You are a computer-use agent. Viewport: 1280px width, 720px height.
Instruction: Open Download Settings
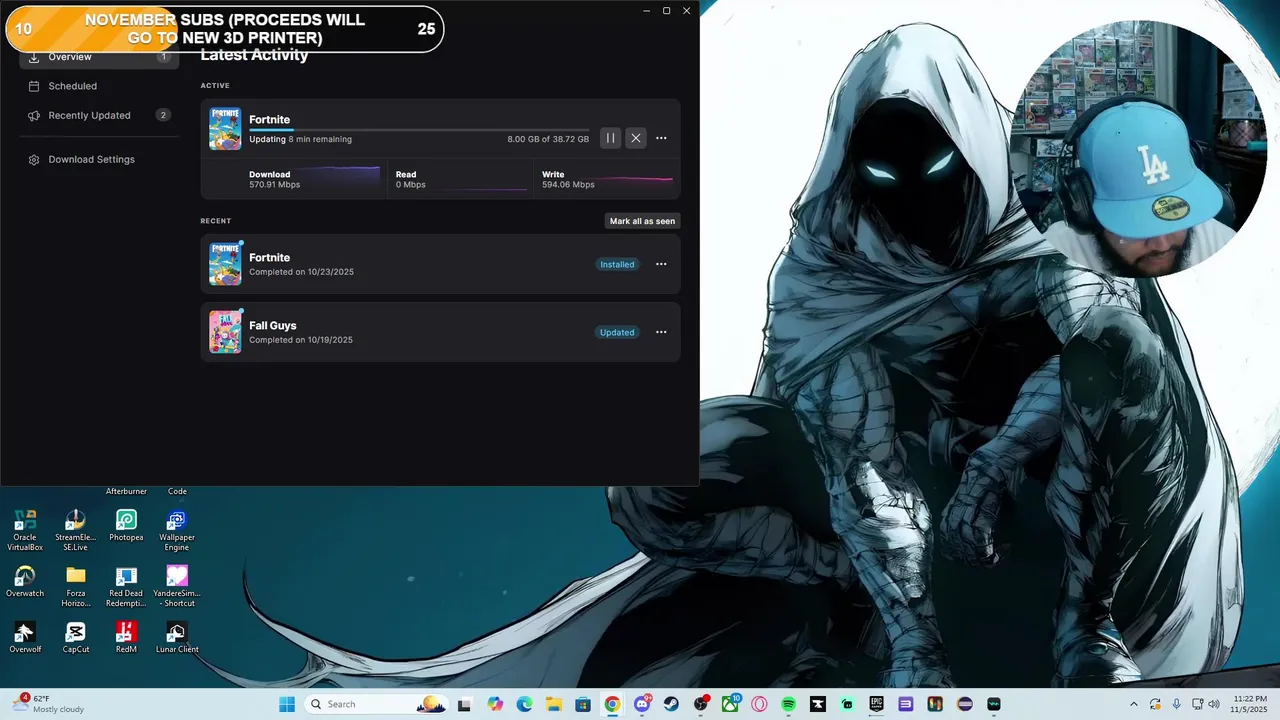pyautogui.click(x=99, y=159)
